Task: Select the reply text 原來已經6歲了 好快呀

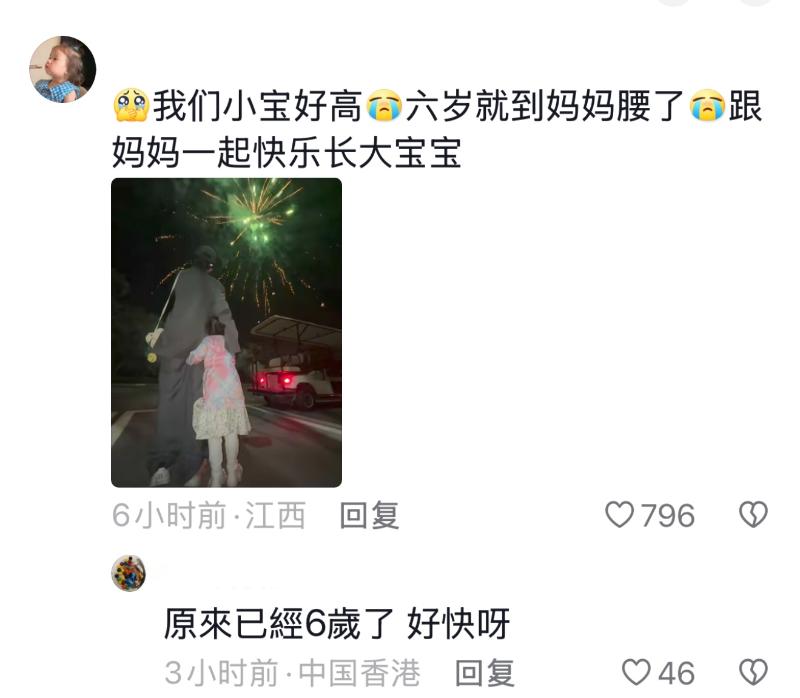Action: (337, 623)
